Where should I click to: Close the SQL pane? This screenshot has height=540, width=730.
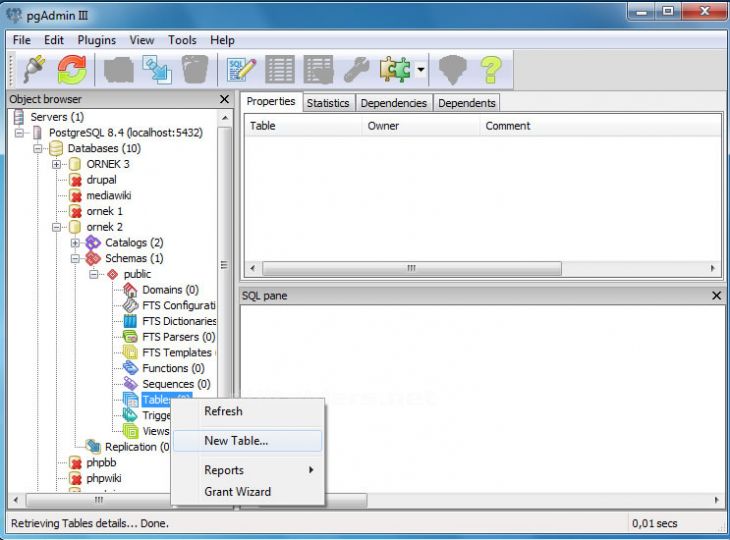716,296
